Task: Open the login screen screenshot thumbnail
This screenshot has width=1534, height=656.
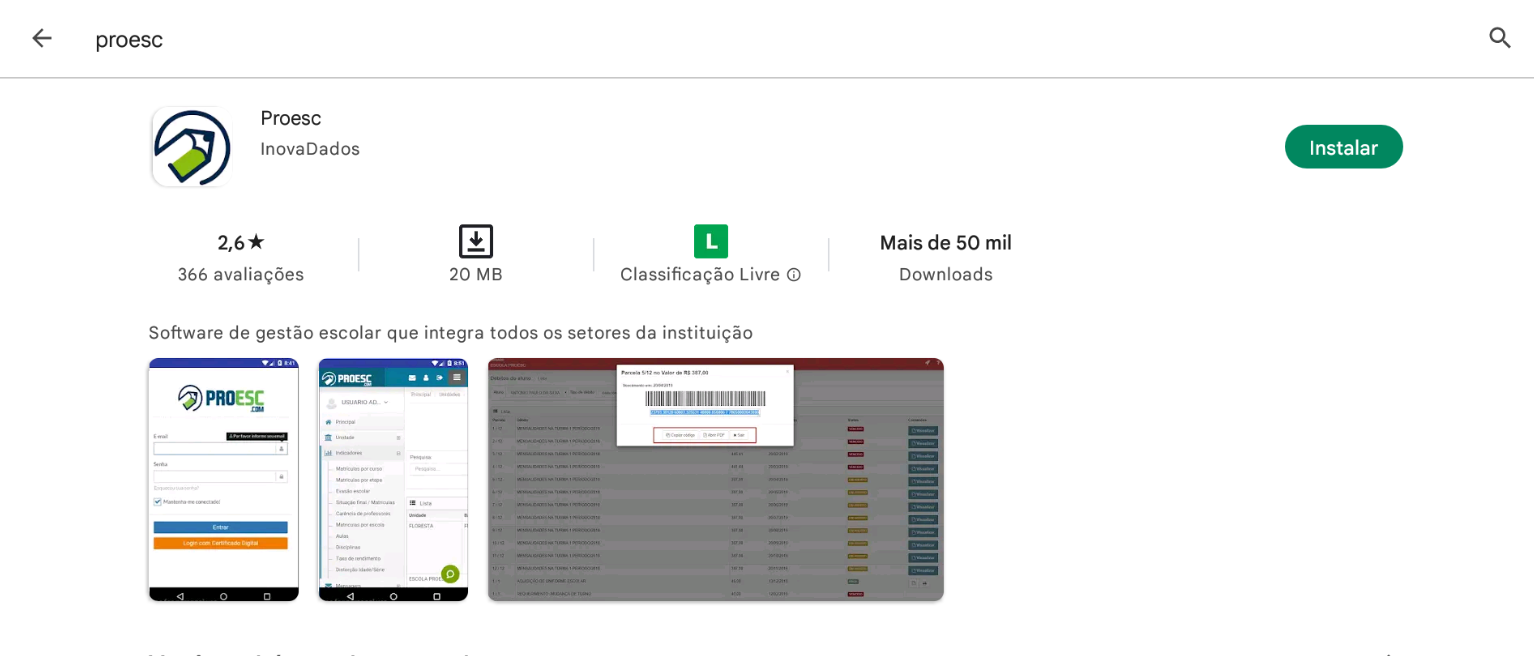Action: click(x=224, y=480)
